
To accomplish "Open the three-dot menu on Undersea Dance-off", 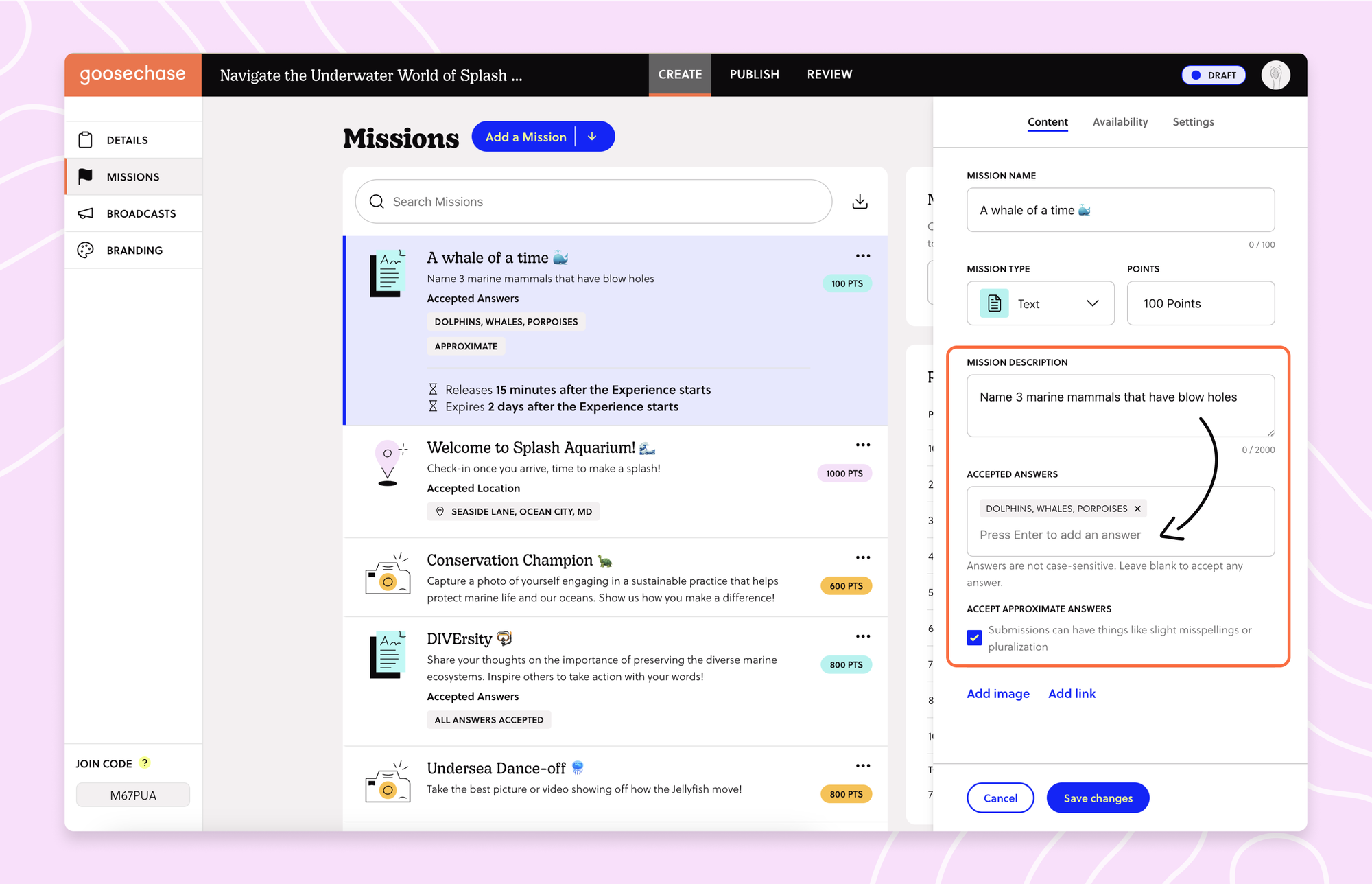I will click(x=863, y=765).
